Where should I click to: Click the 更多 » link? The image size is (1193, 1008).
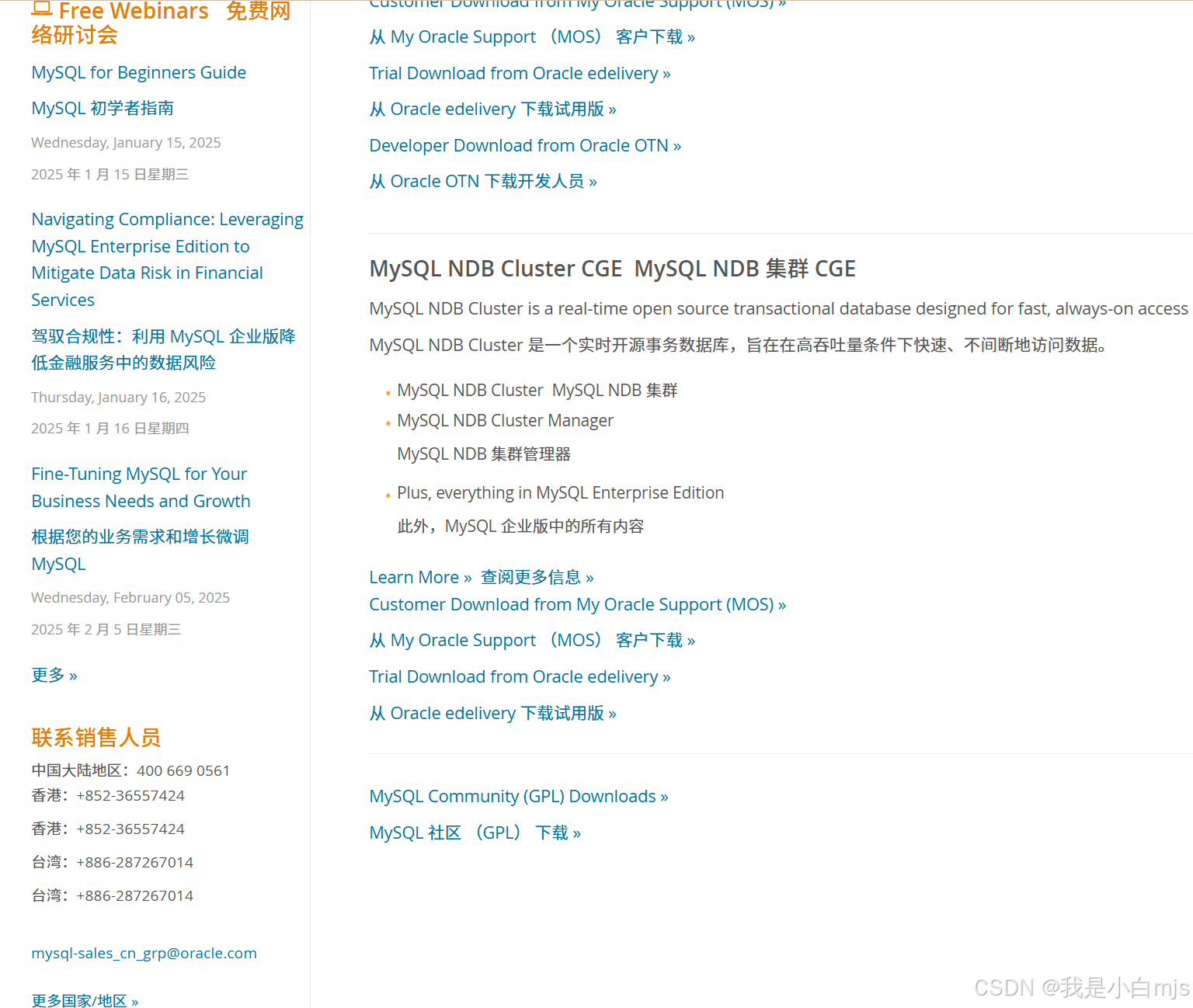point(54,675)
